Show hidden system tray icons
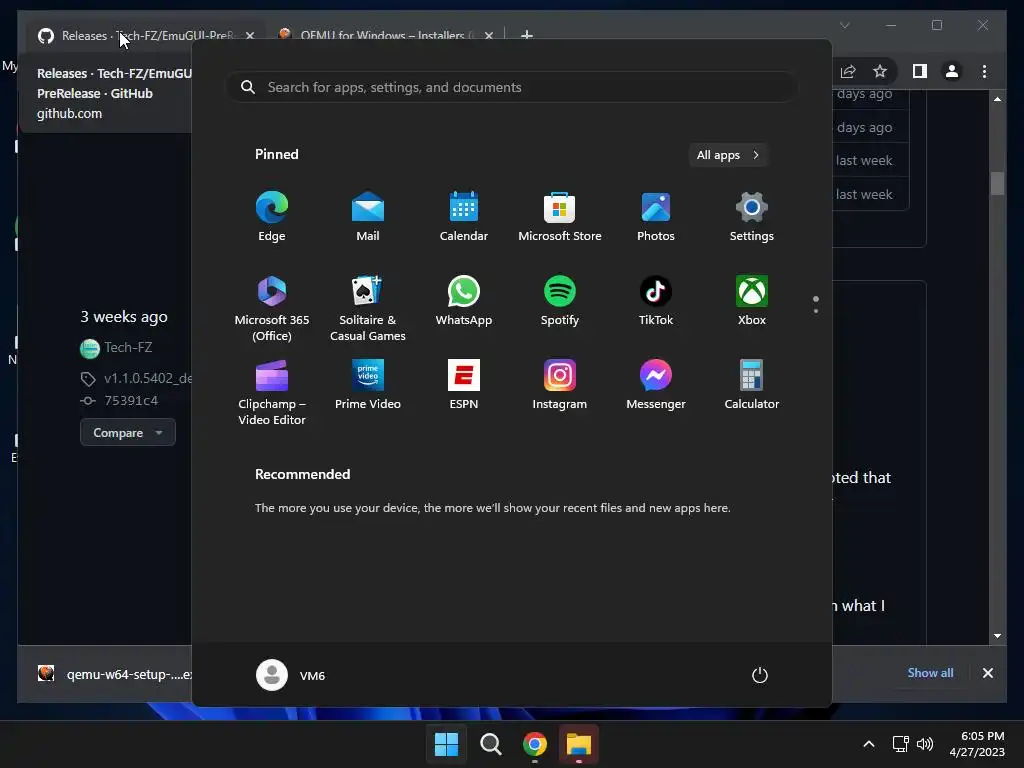Viewport: 1024px width, 768px height. tap(869, 744)
